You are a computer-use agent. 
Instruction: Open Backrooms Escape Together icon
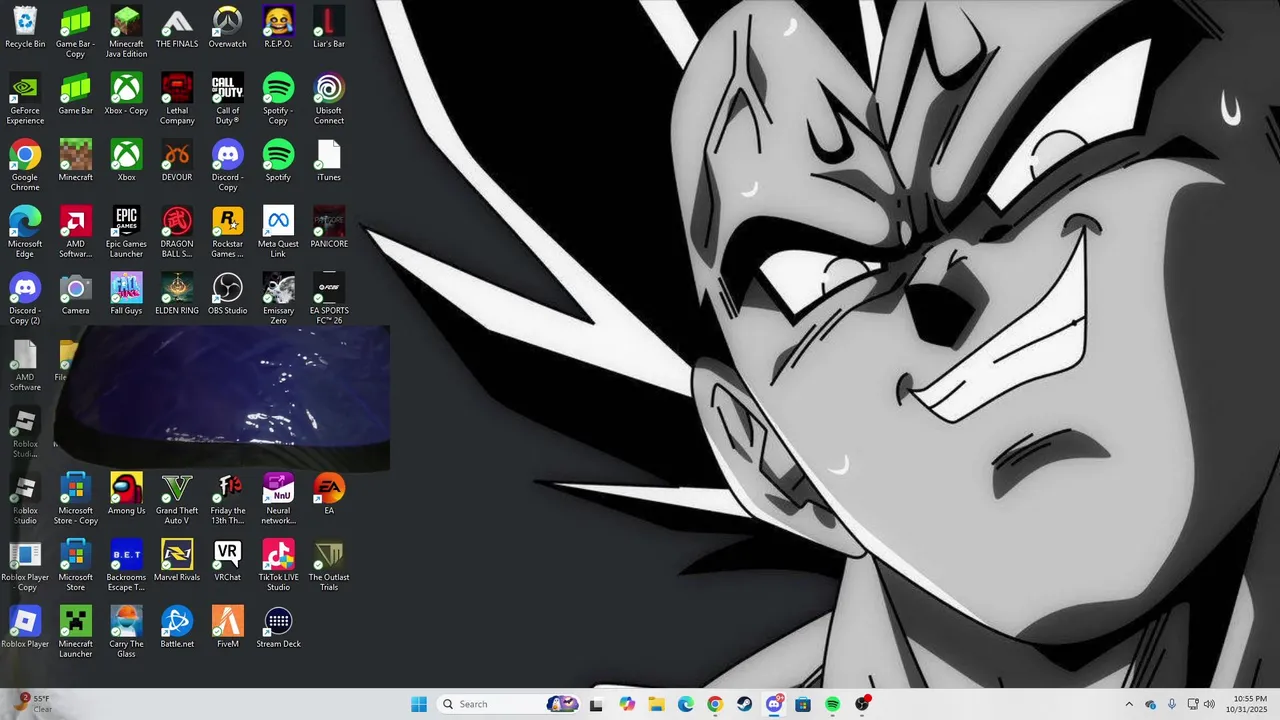(126, 566)
